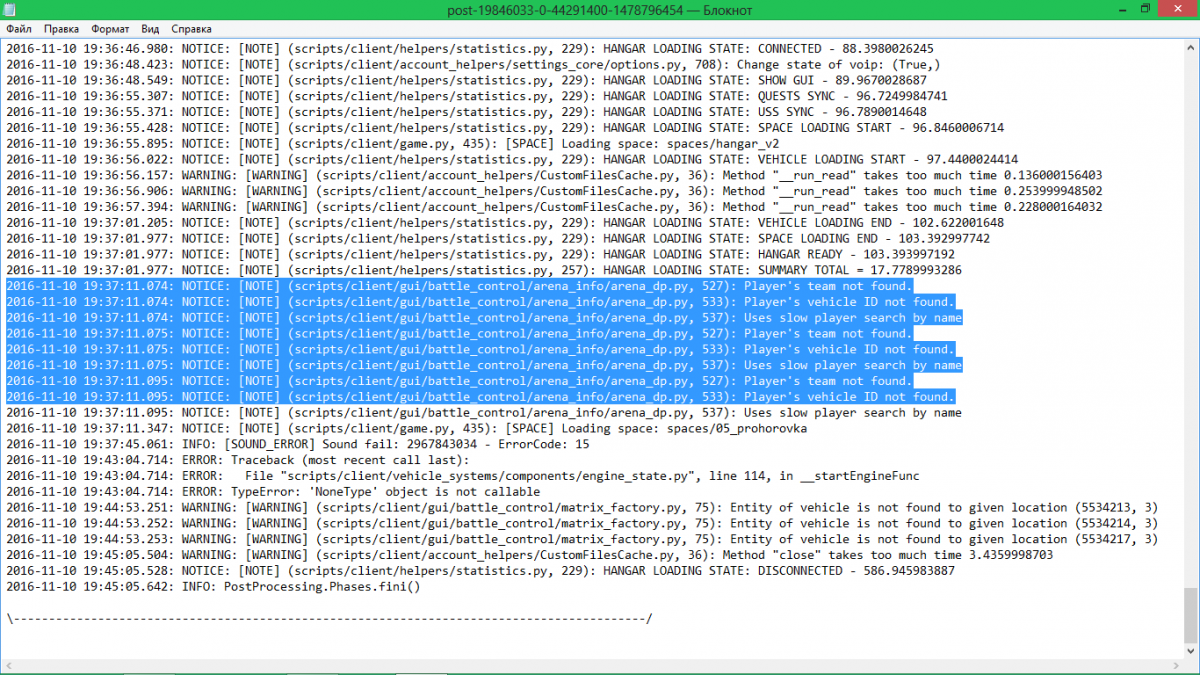Open the Файл menu
The image size is (1200, 675).
18,30
